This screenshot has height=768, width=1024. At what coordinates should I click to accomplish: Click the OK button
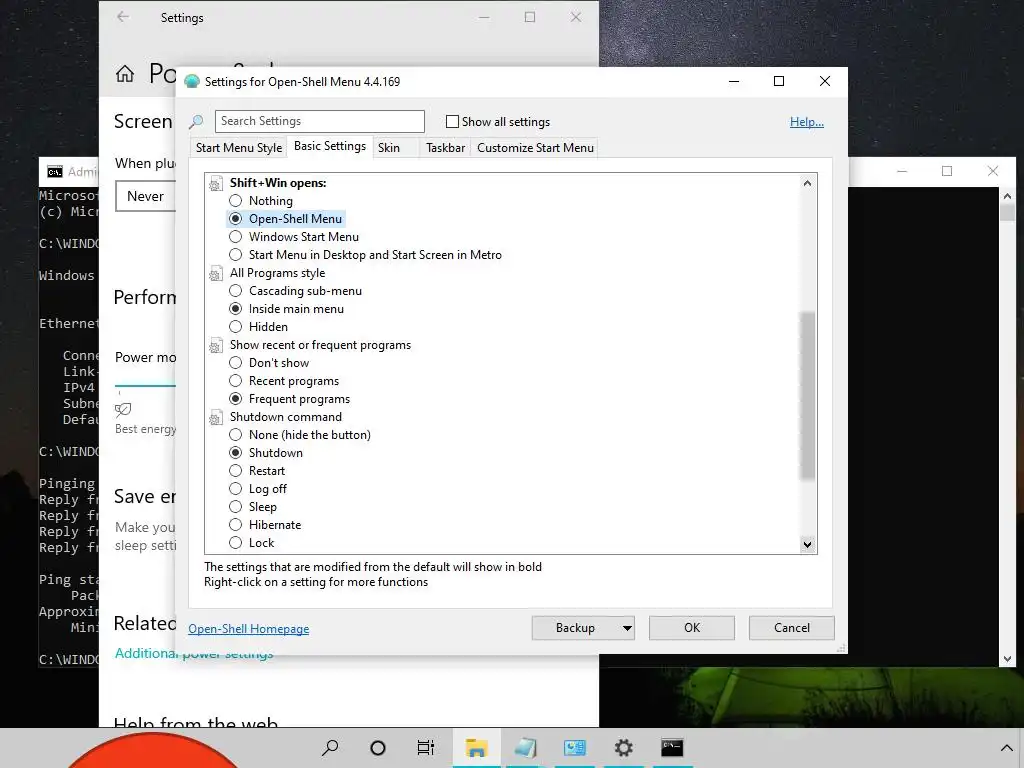692,628
